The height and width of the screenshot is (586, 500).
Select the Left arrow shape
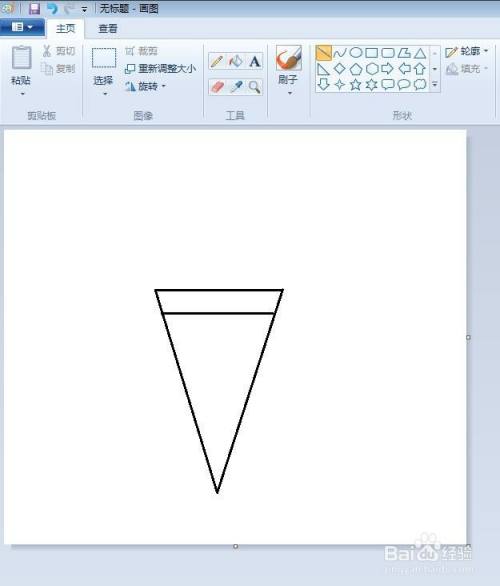click(404, 69)
